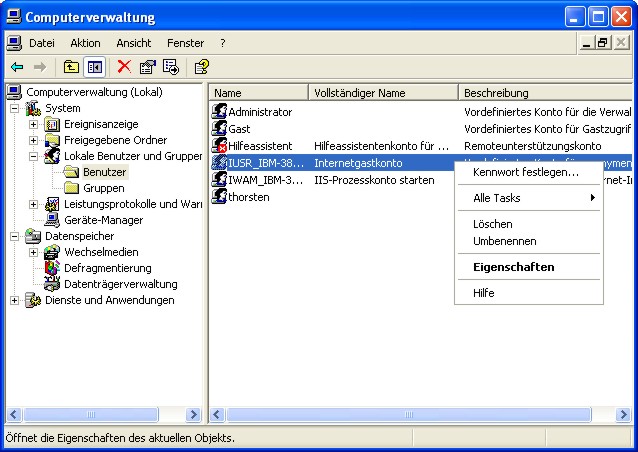
Task: Toggle the console tree show/hide button
Action: pos(94,67)
